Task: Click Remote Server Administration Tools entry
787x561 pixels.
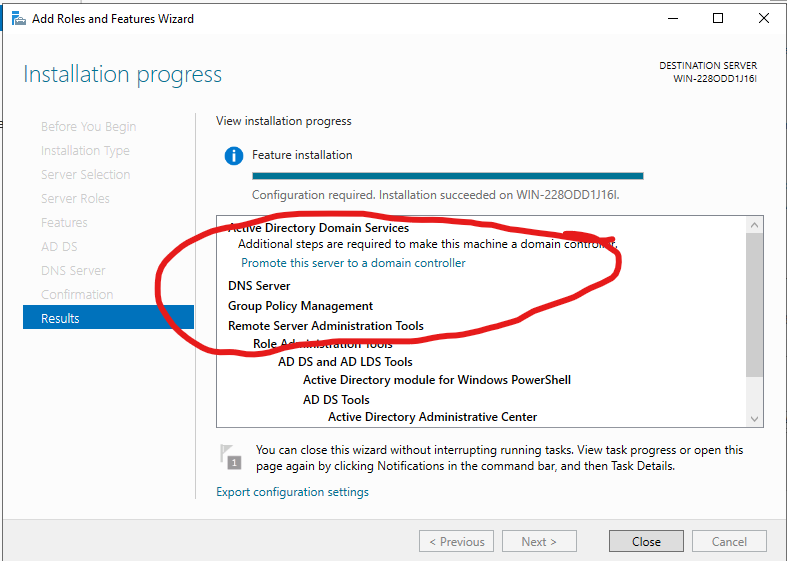Action: (x=326, y=326)
